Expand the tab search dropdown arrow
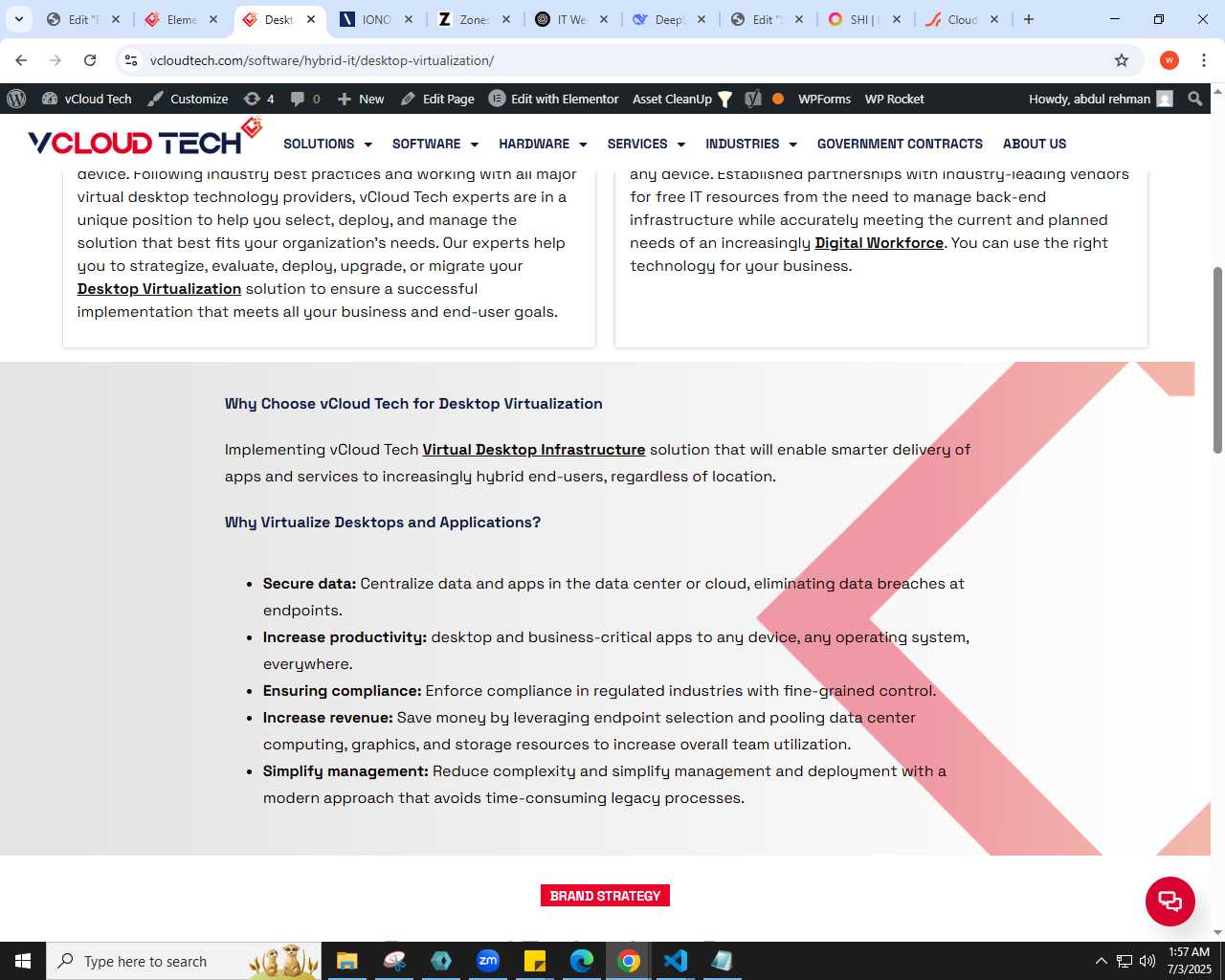Screen dimensions: 1225x980 click(x=19, y=19)
